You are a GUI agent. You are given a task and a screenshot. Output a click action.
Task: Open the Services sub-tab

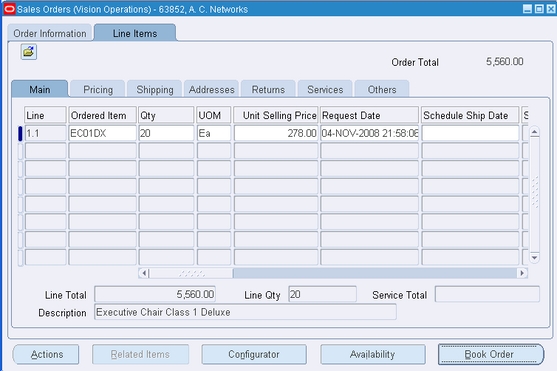[x=325, y=89]
